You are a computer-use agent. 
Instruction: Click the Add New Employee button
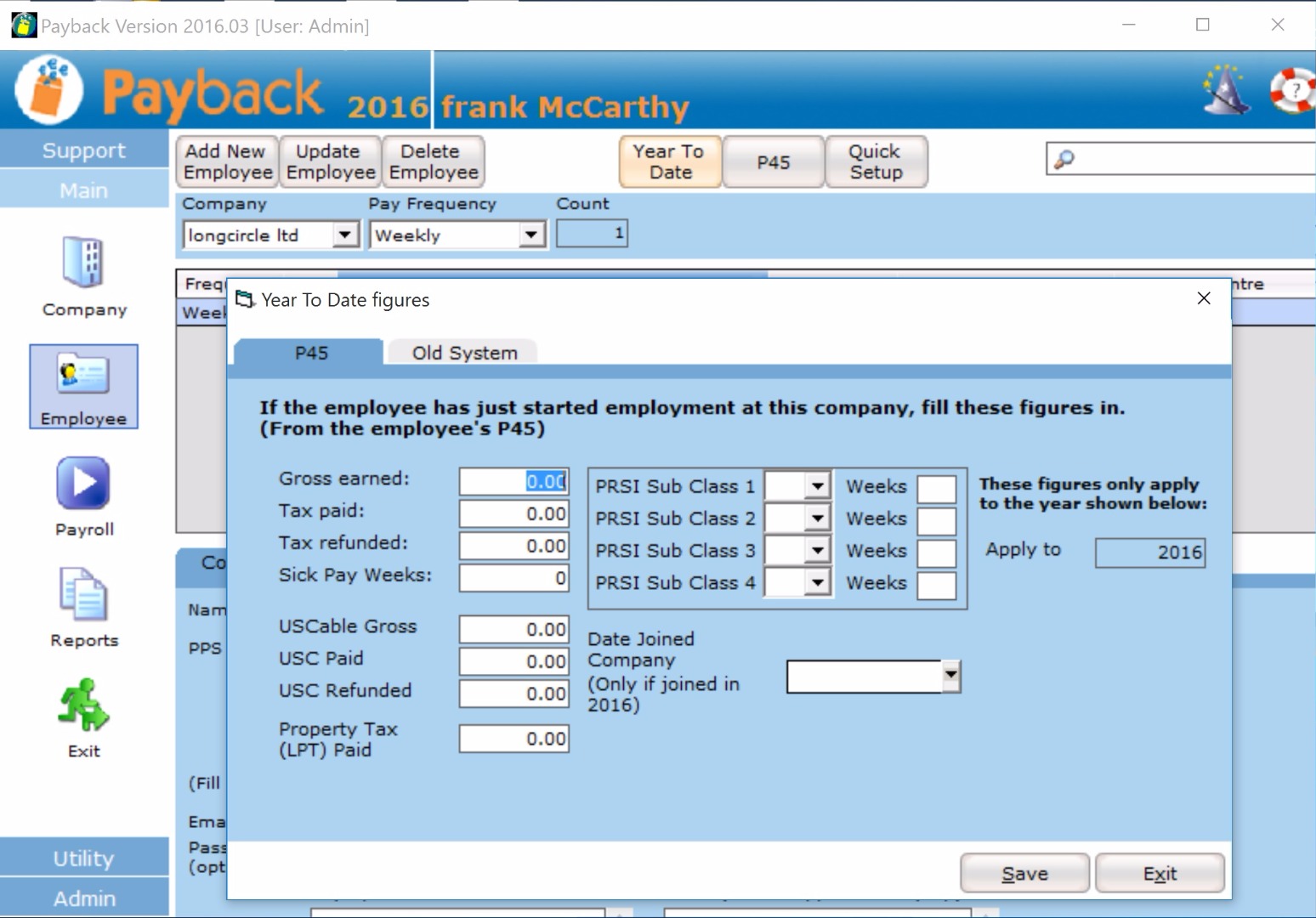click(227, 161)
